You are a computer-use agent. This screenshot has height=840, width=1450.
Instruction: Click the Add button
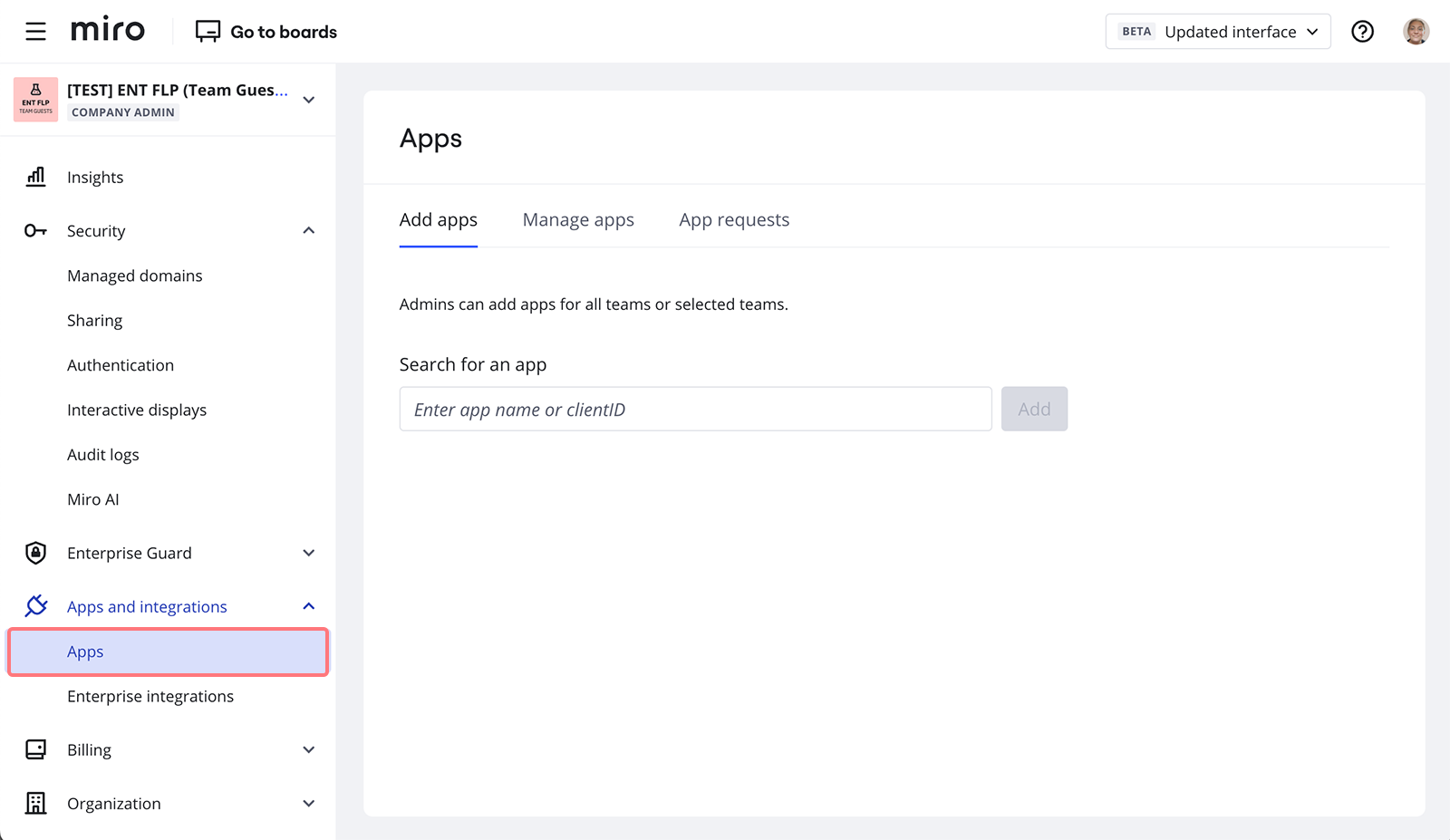tap(1034, 409)
